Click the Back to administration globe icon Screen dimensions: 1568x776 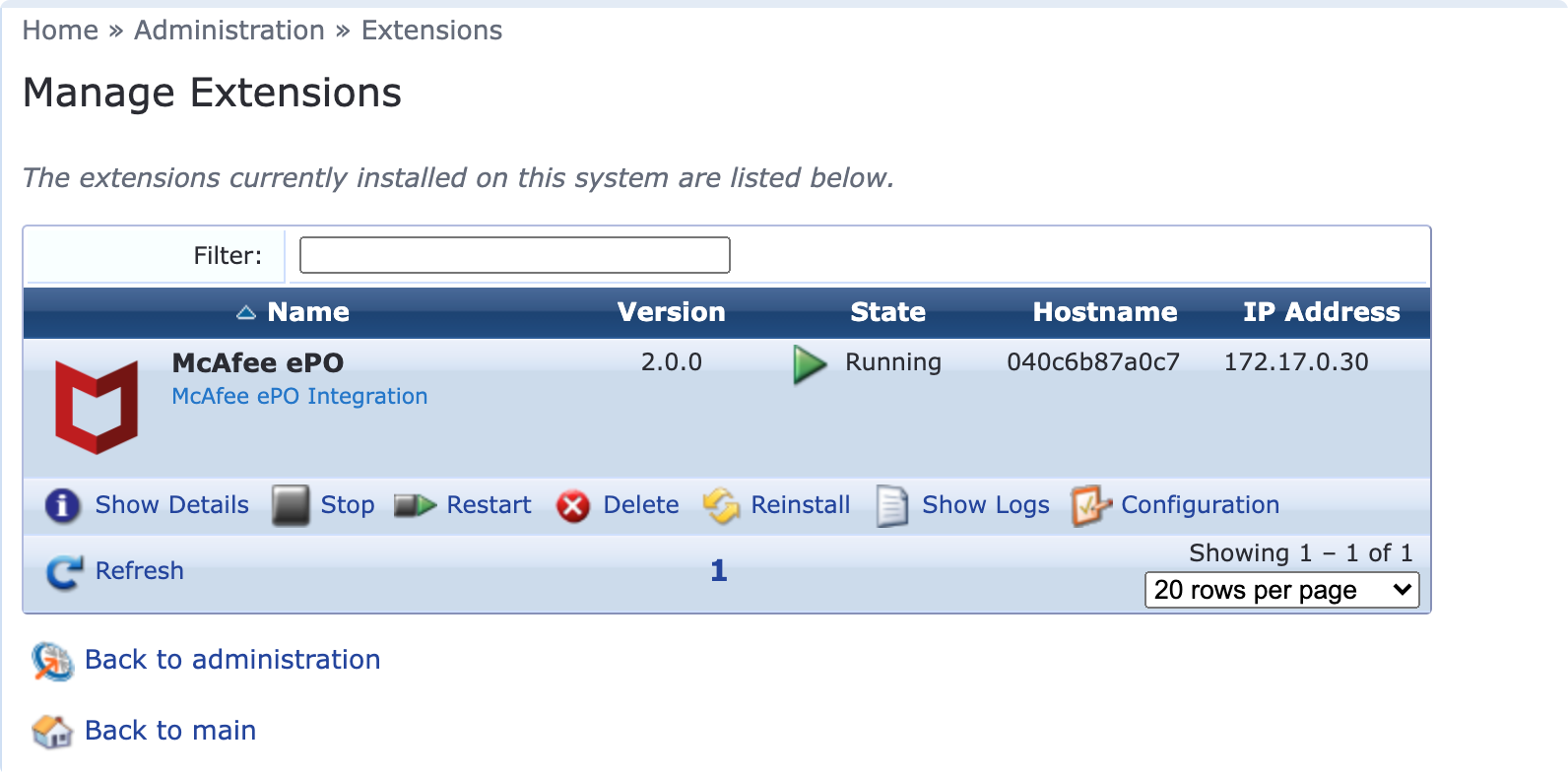(52, 661)
